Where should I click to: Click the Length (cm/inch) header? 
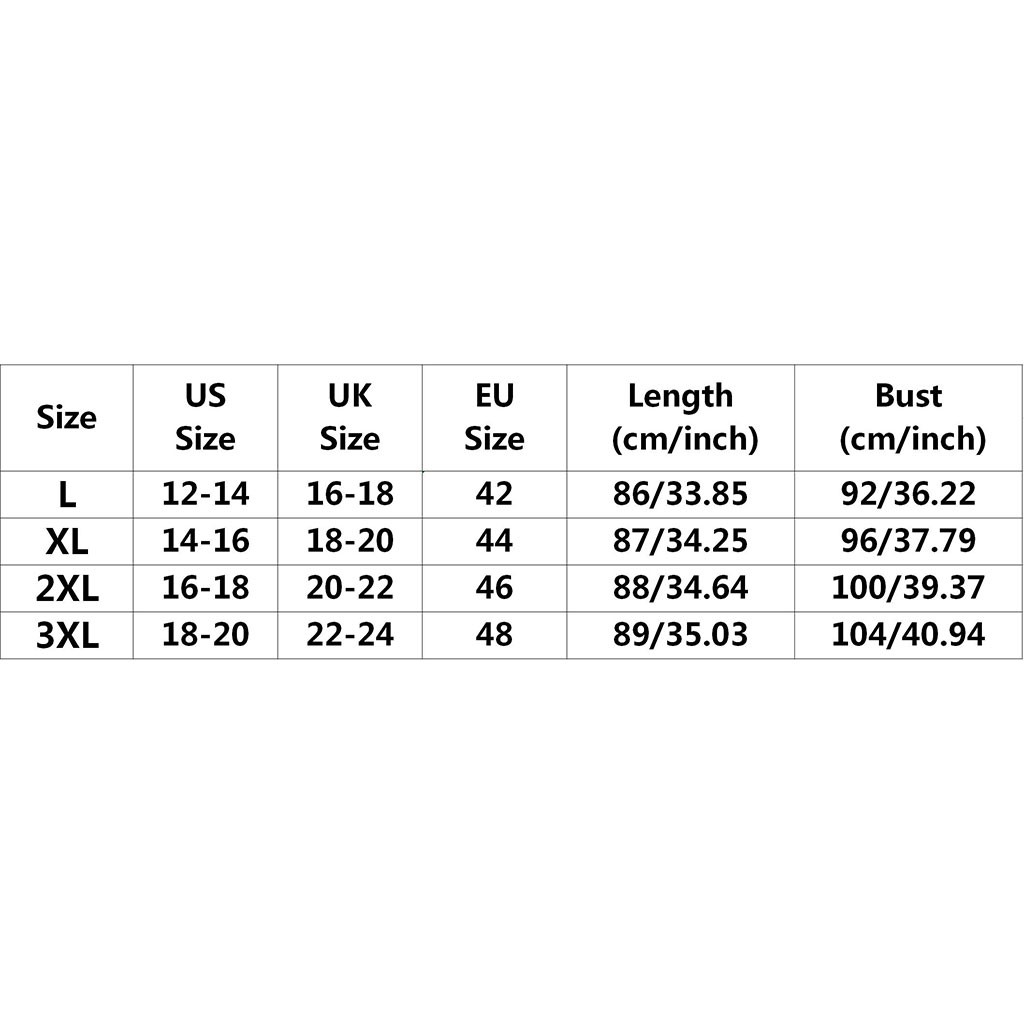680,417
